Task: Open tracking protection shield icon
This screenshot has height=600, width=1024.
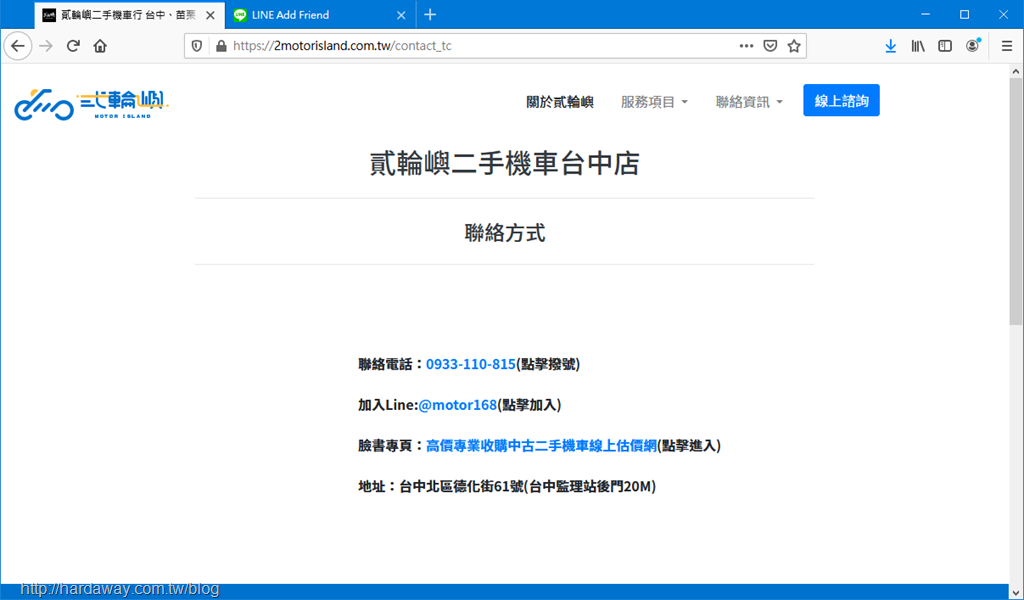Action: [197, 46]
